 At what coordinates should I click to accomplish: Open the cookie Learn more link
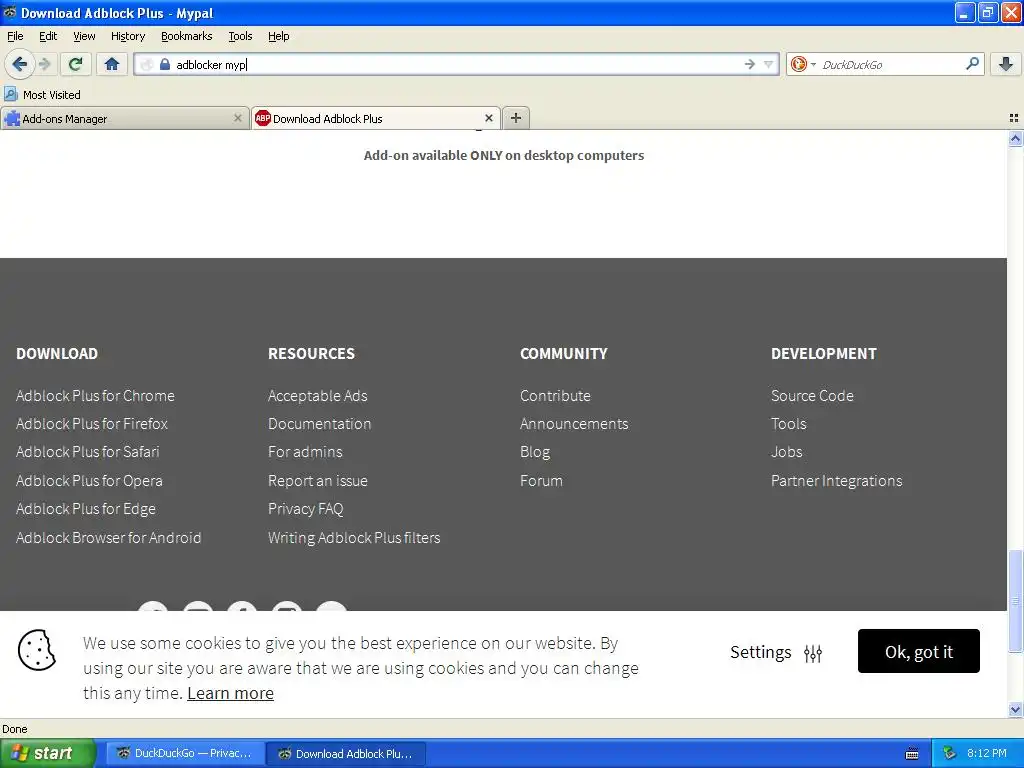tap(231, 693)
